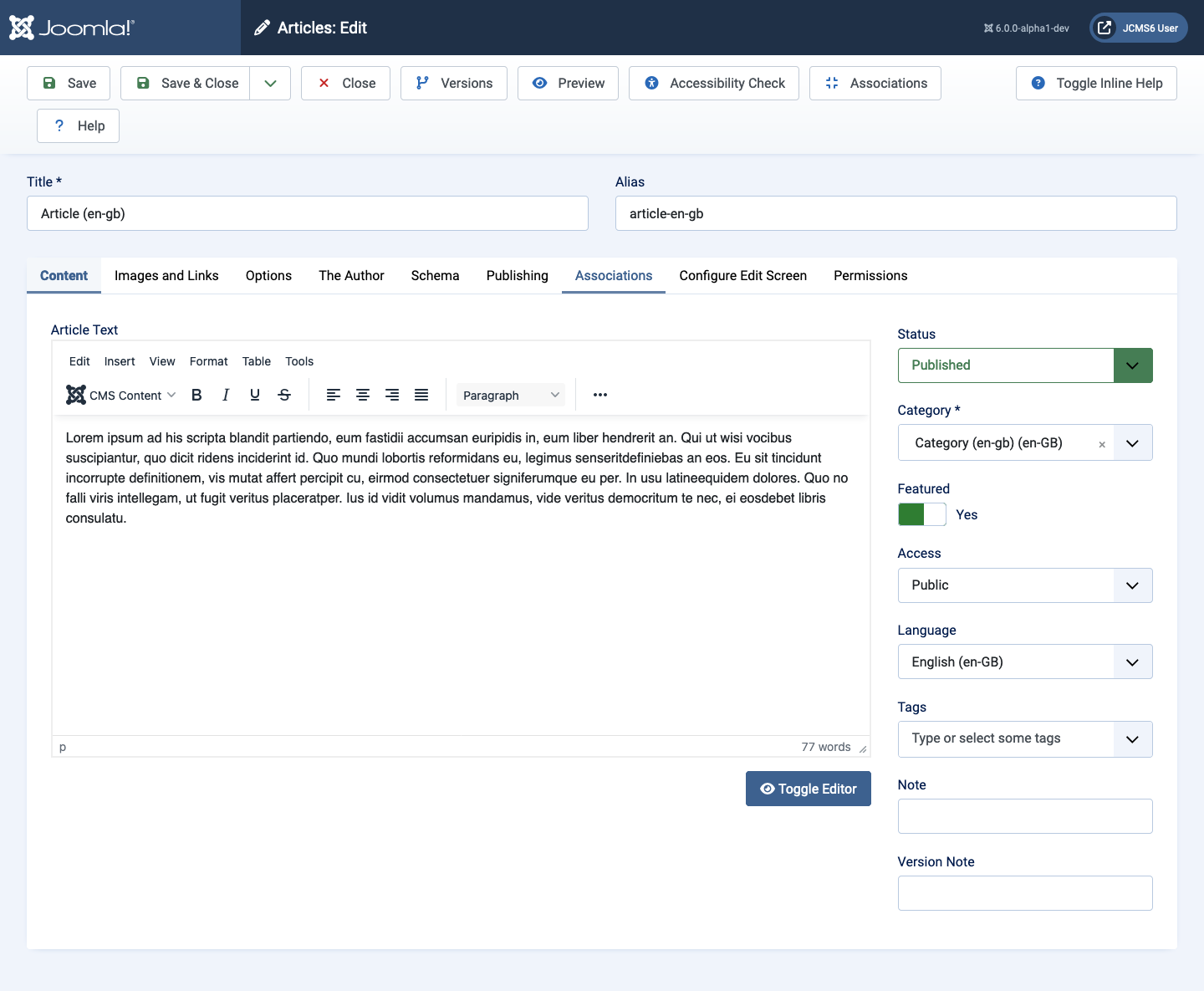
Task: Run the Accessibility Check
Action: coord(714,83)
